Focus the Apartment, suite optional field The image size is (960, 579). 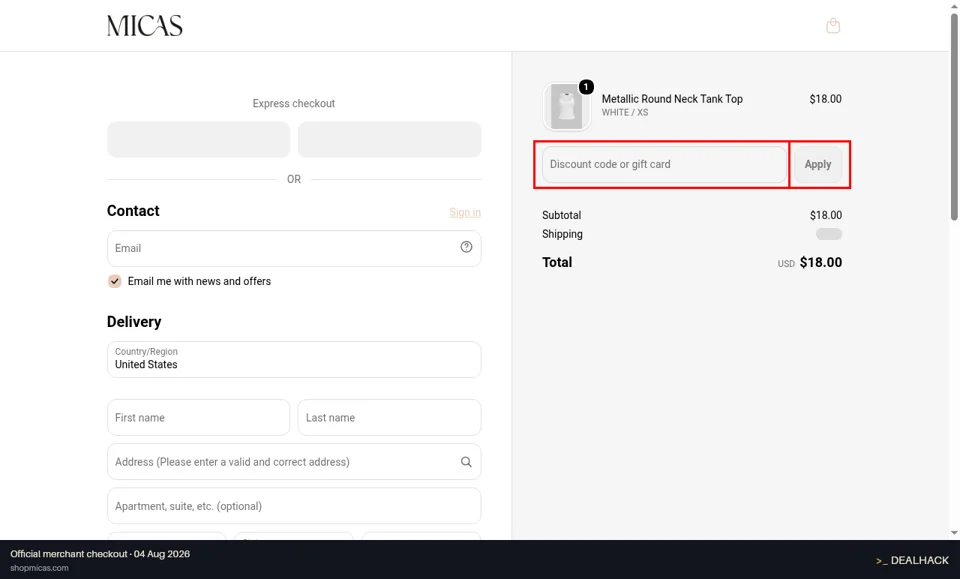click(x=294, y=506)
